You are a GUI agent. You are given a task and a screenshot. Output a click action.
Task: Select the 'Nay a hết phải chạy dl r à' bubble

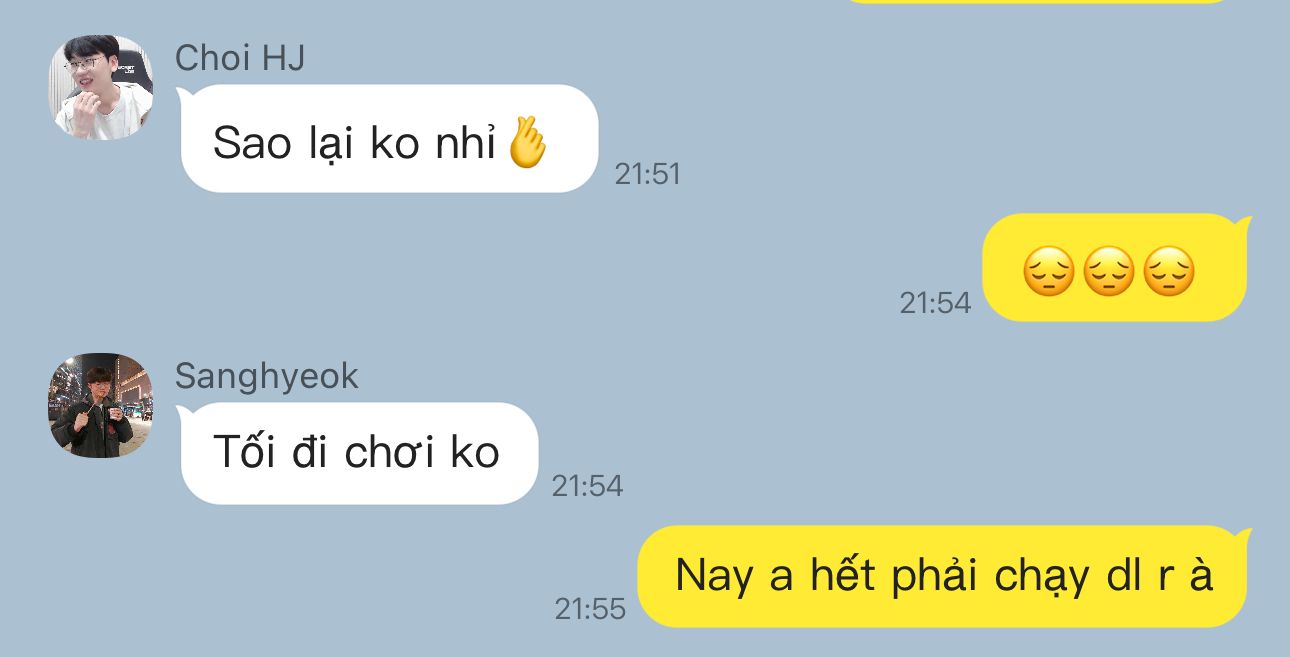pos(944,577)
